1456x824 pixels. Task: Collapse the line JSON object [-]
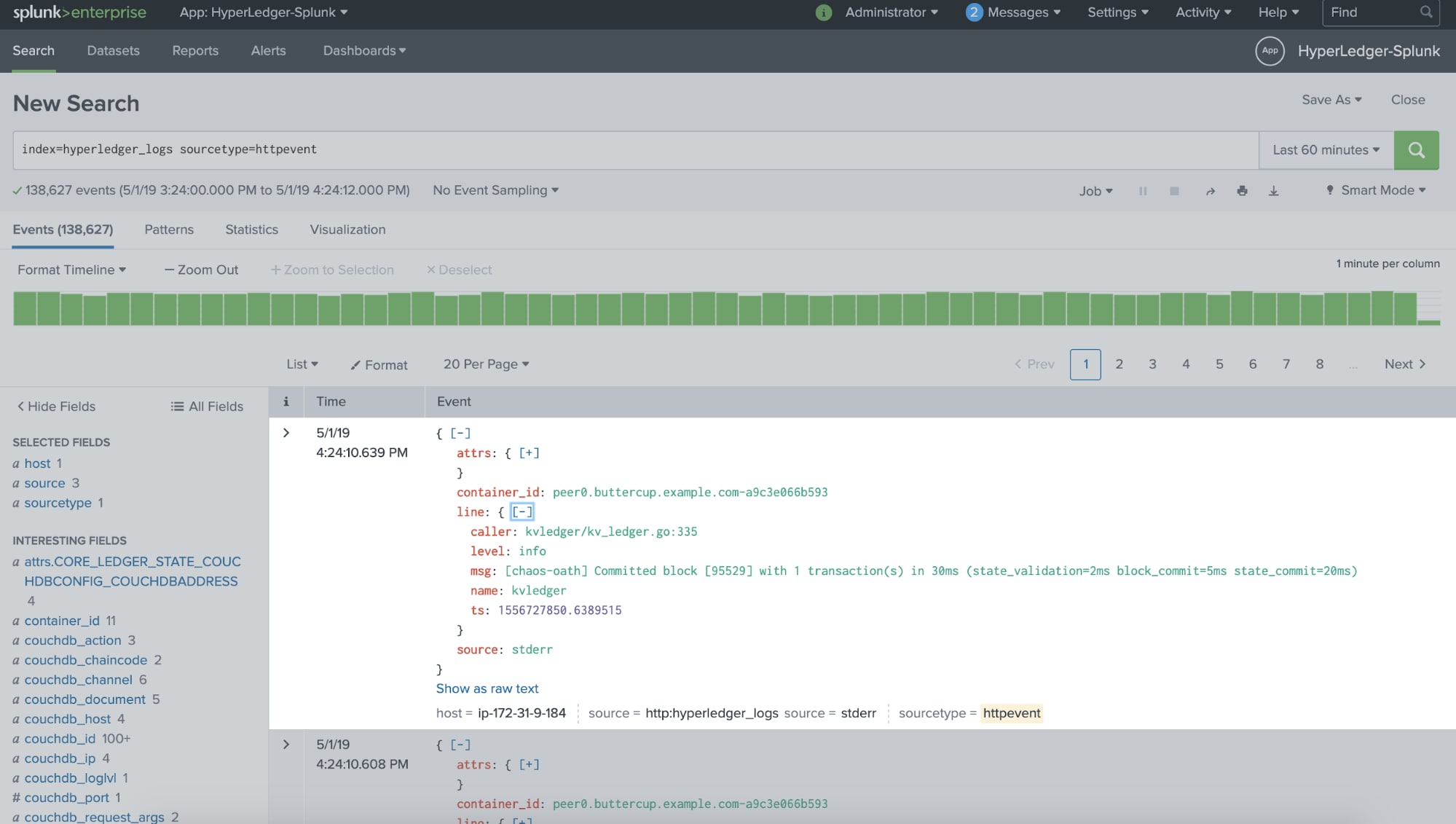[x=522, y=512]
